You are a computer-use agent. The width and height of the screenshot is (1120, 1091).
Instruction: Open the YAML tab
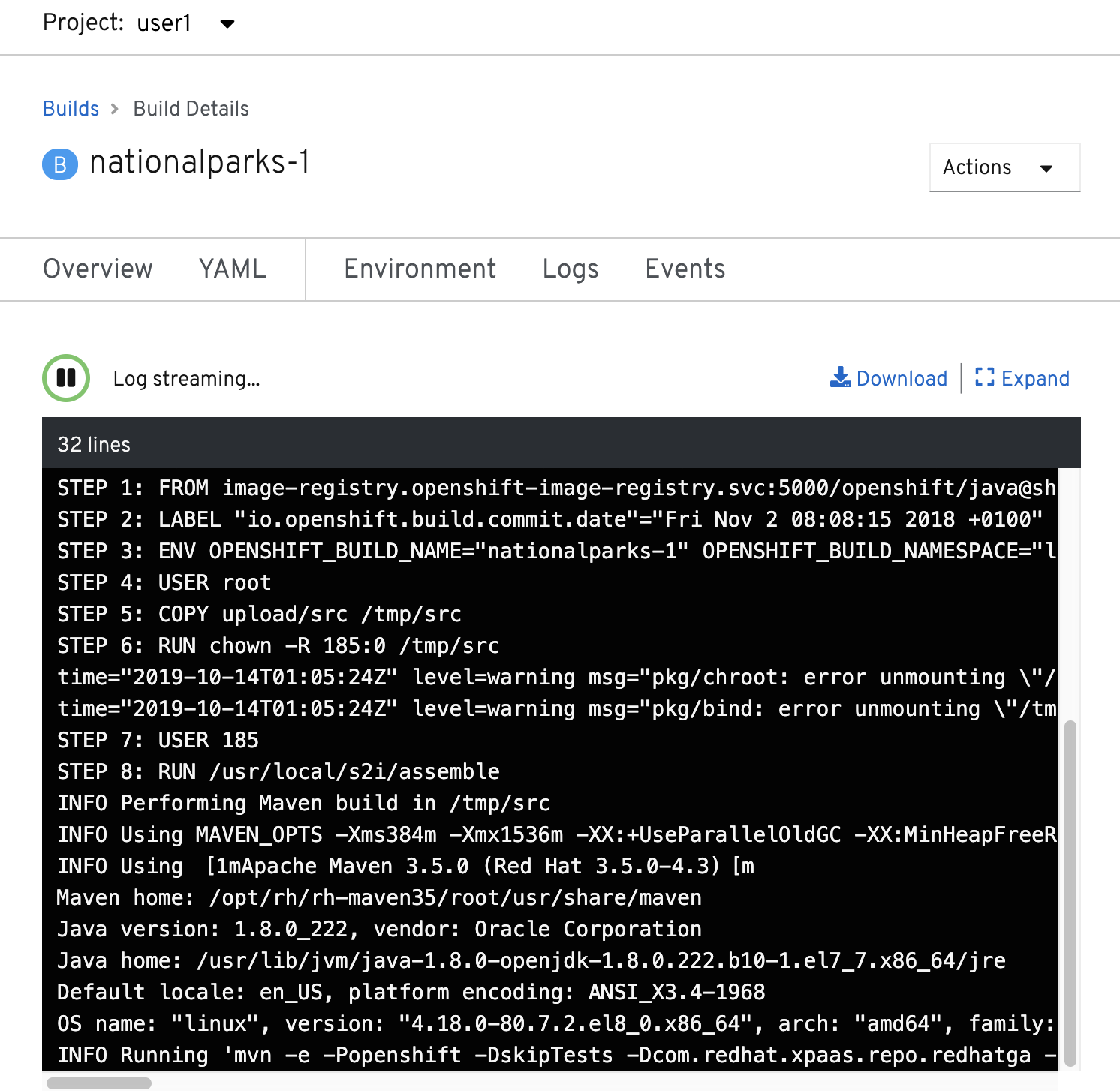tap(233, 269)
